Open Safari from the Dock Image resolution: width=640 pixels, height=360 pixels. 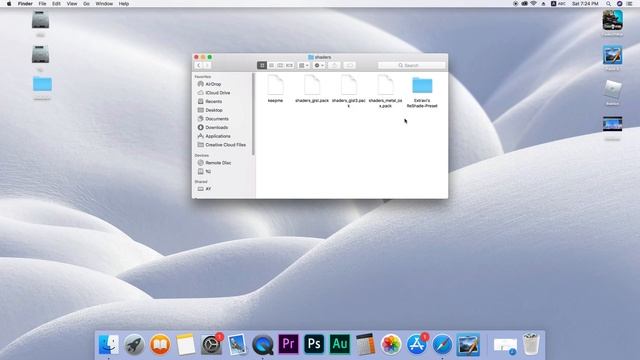[x=442, y=344]
